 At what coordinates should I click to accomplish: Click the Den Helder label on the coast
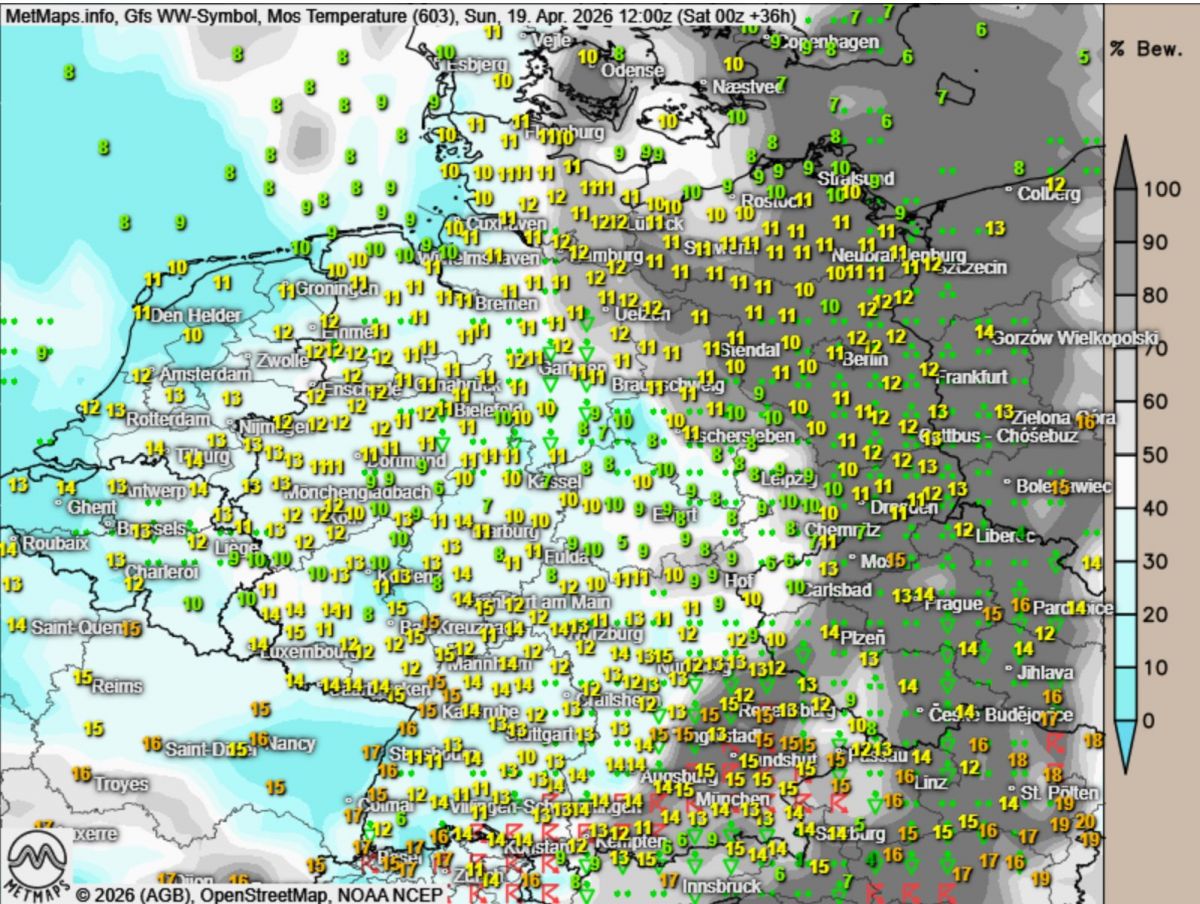[x=195, y=315]
